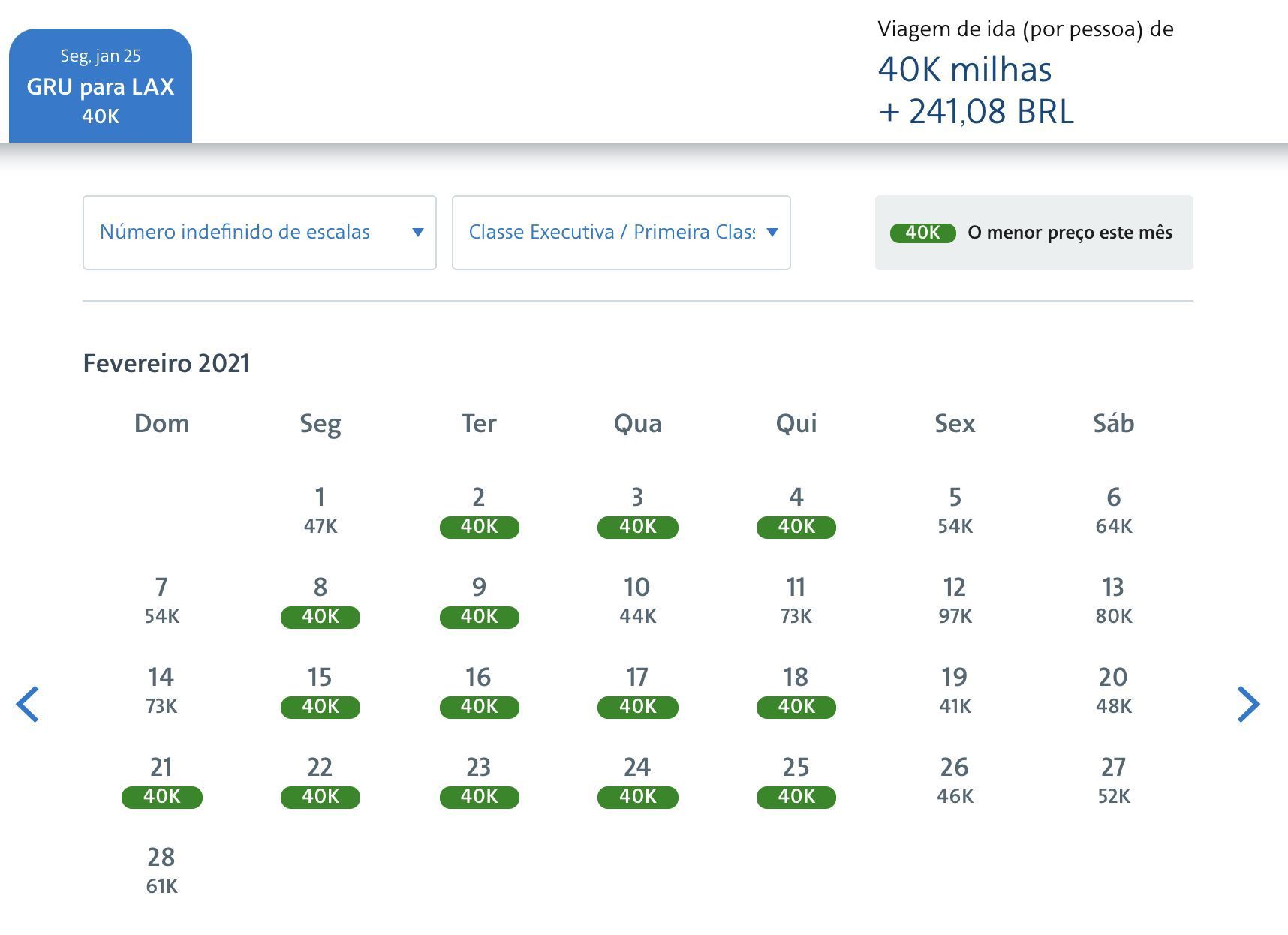Click the 'Ter' weekday header
Viewport: 1288px width, 935px height.
coord(479,423)
